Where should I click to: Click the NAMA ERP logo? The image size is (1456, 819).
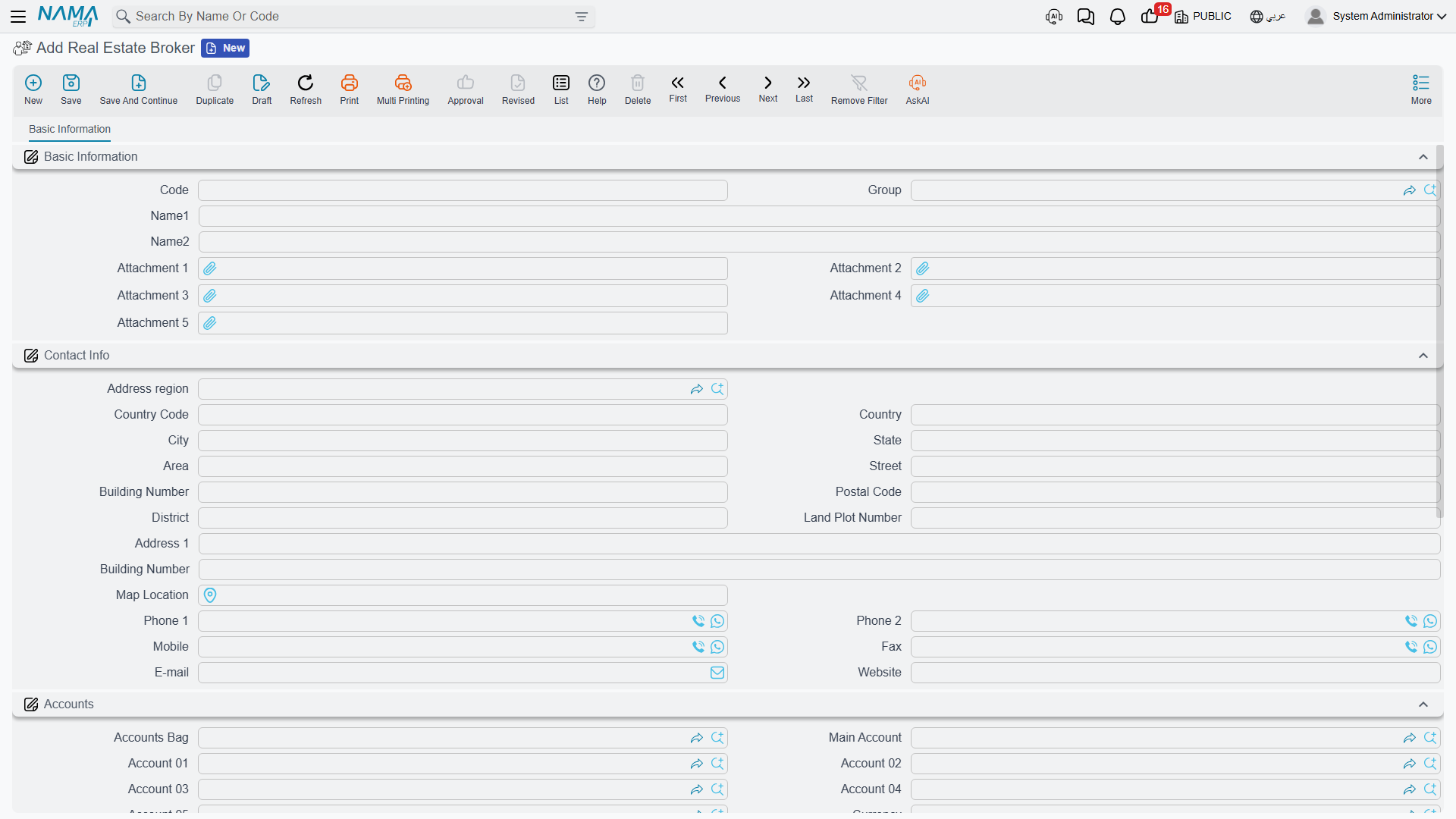[x=67, y=16]
